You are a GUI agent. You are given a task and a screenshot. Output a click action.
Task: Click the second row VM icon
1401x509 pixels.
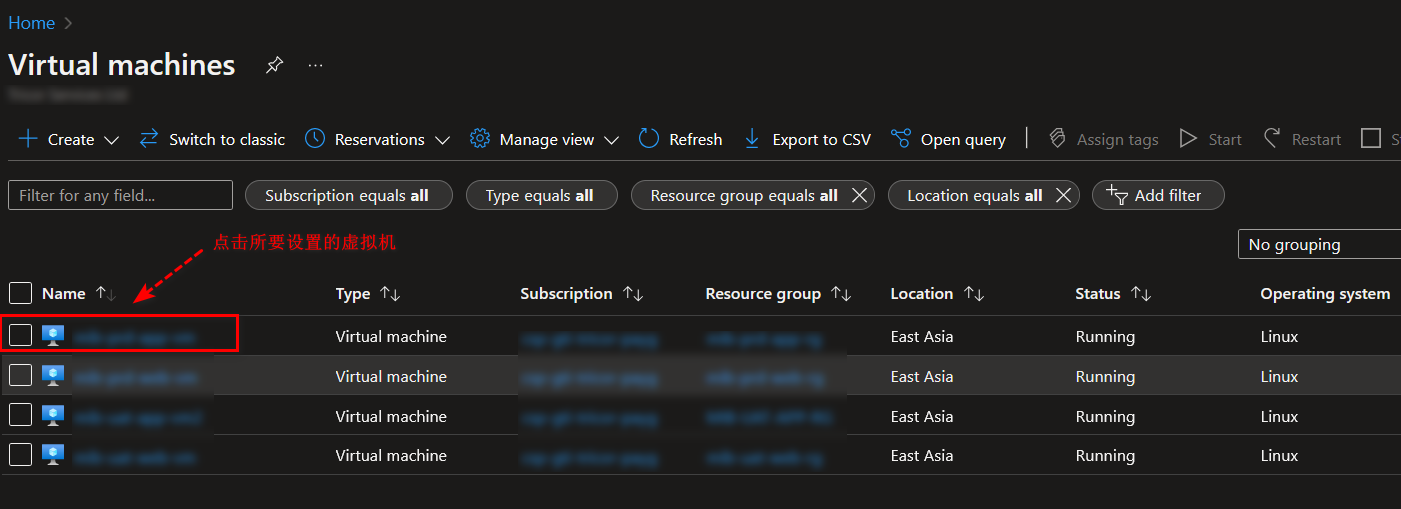(54, 376)
